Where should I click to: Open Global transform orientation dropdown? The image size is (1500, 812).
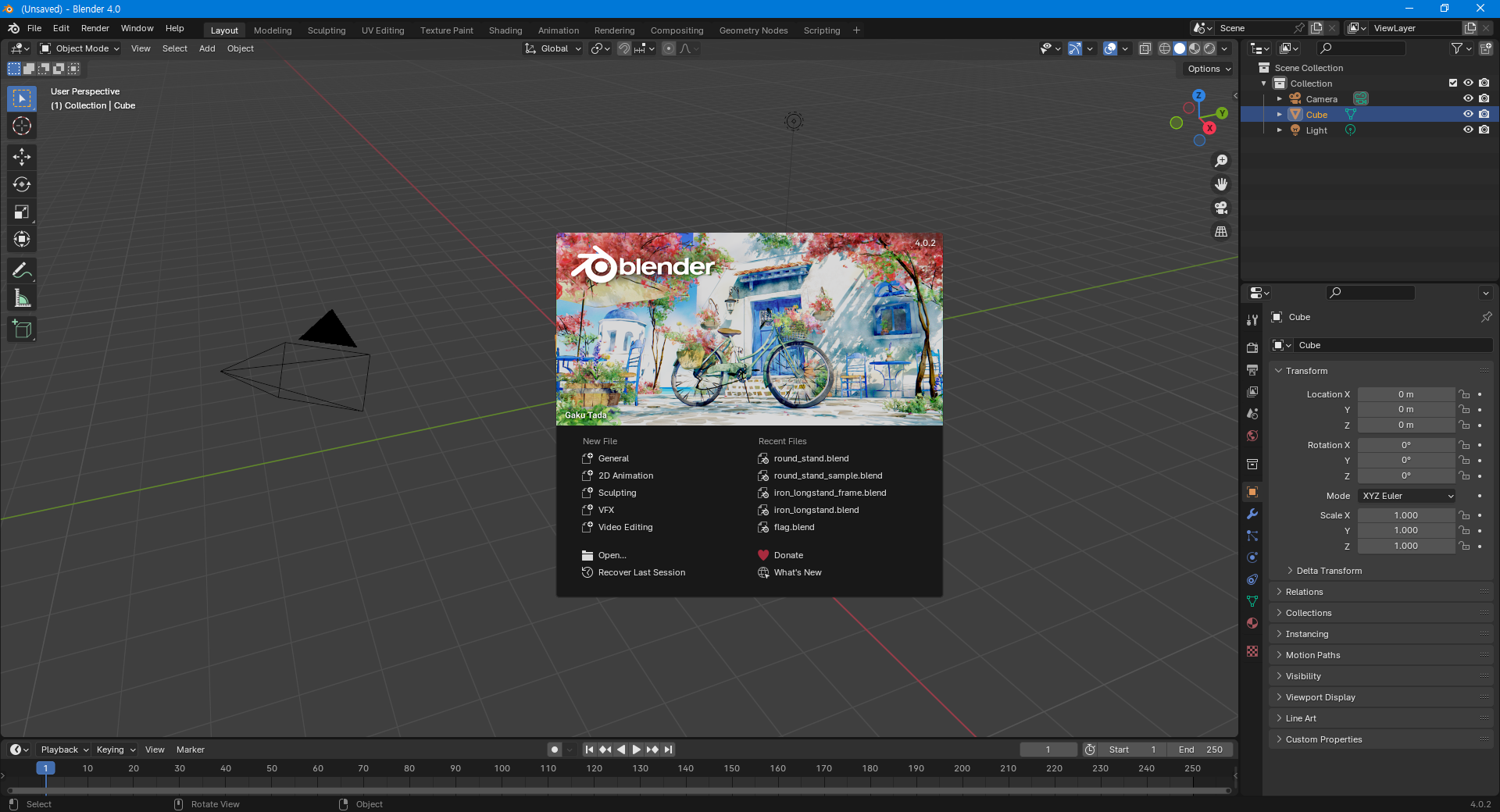pos(553,48)
